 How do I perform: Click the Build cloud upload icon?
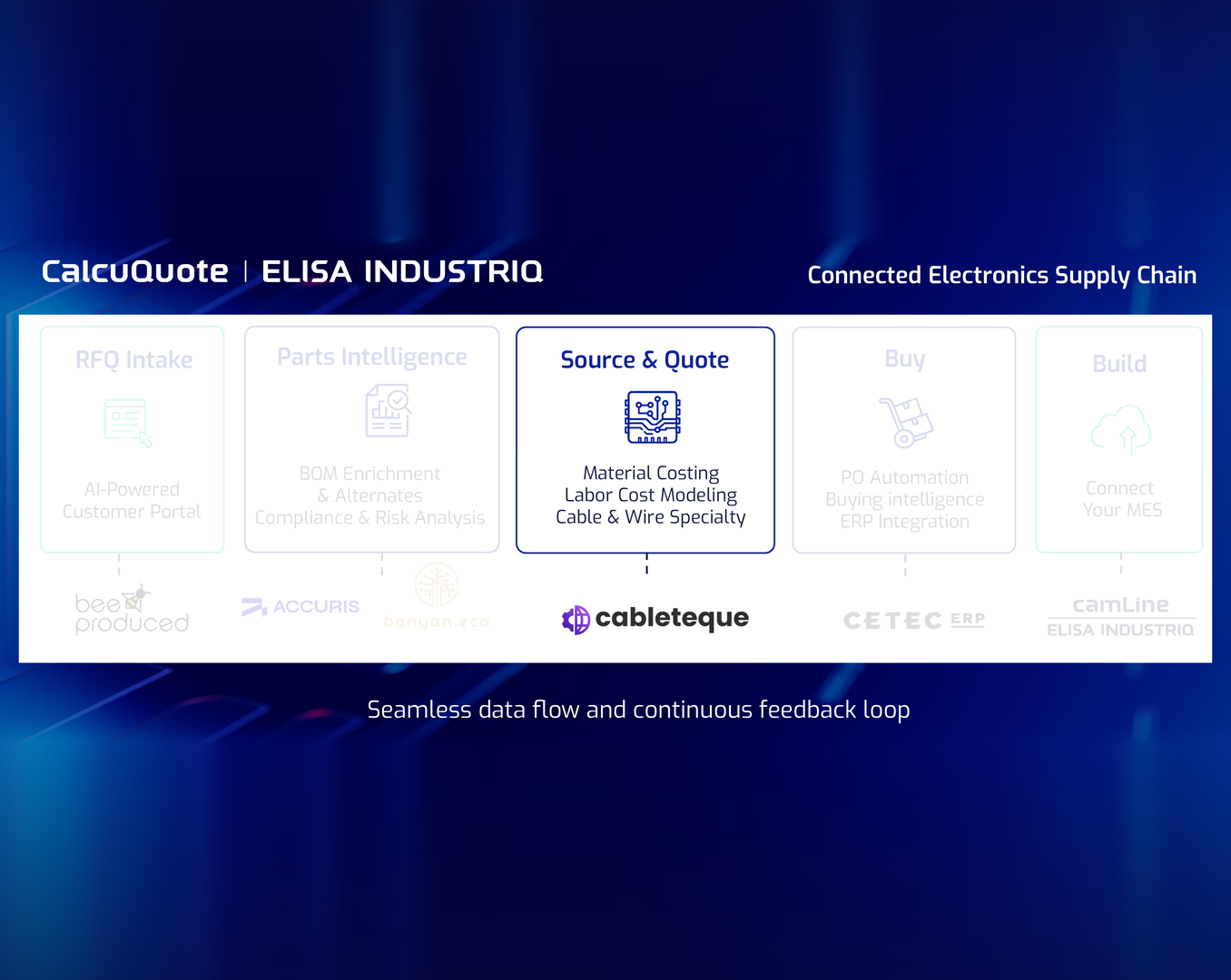tap(1121, 428)
